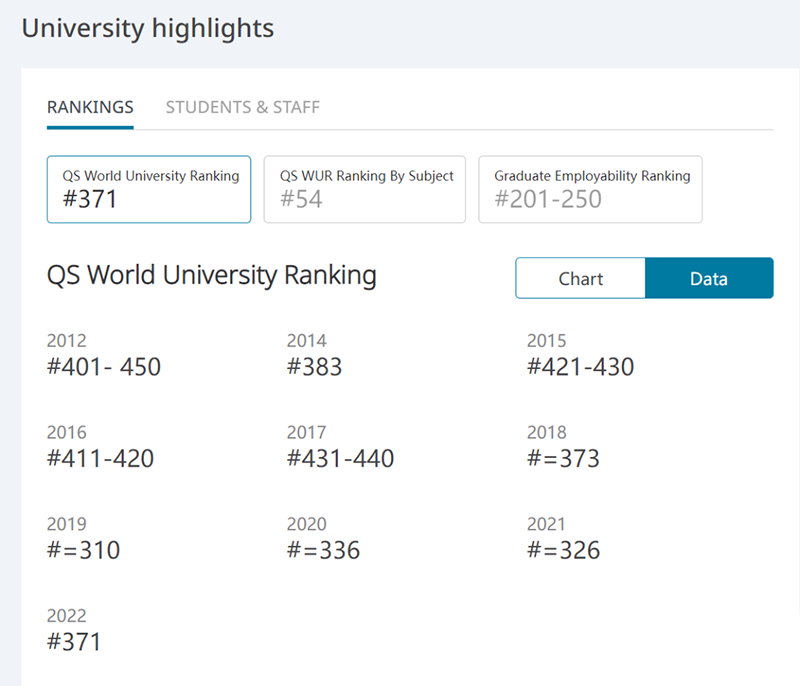Click the 2020 rank #=336
This screenshot has height=686, width=800.
pos(323,550)
